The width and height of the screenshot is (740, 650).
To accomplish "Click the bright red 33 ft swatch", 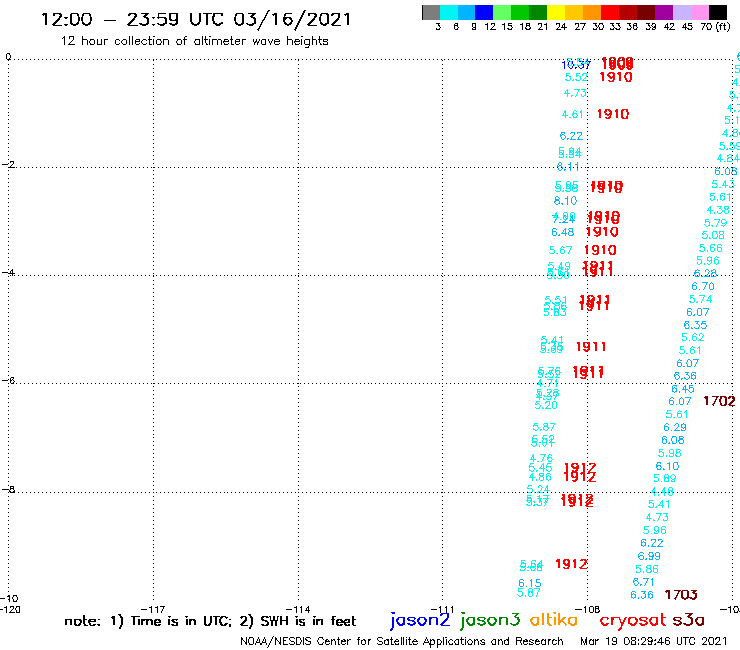I will (x=610, y=12).
